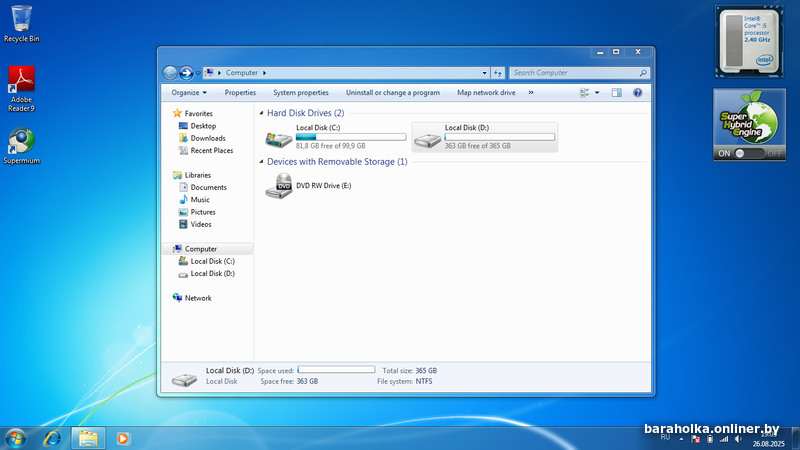Select Libraries in the navigation pane

tap(197, 175)
